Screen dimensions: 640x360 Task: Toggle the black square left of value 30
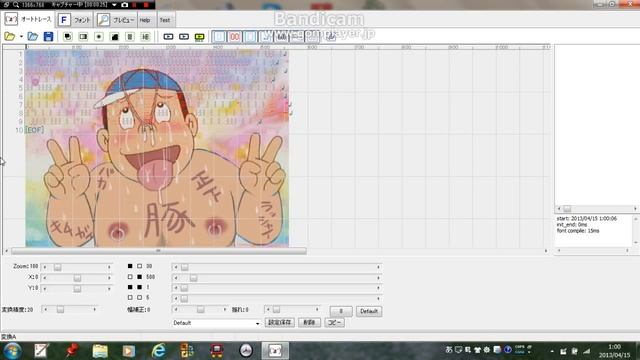coord(130,266)
